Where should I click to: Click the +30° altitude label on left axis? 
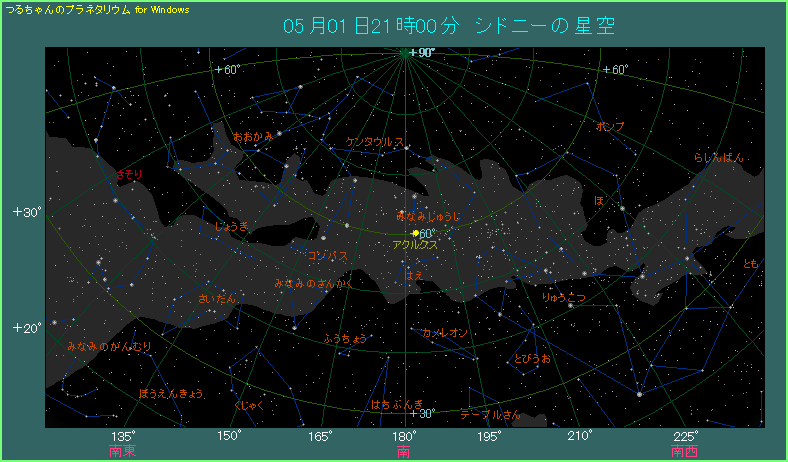pos(25,213)
